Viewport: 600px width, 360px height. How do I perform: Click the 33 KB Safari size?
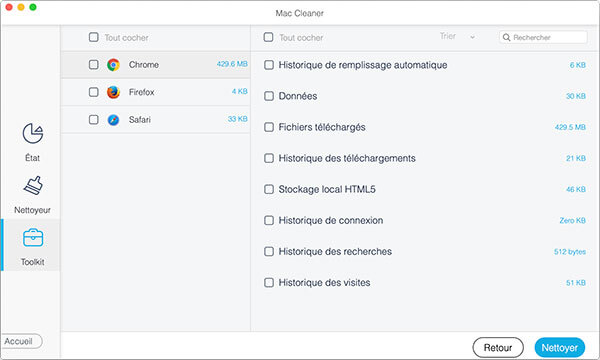coord(237,119)
